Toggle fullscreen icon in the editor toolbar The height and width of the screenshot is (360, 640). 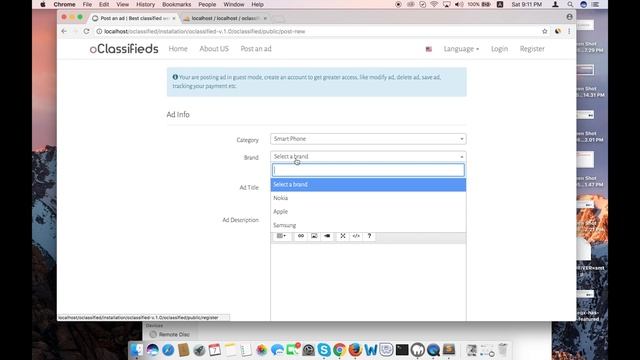343,236
